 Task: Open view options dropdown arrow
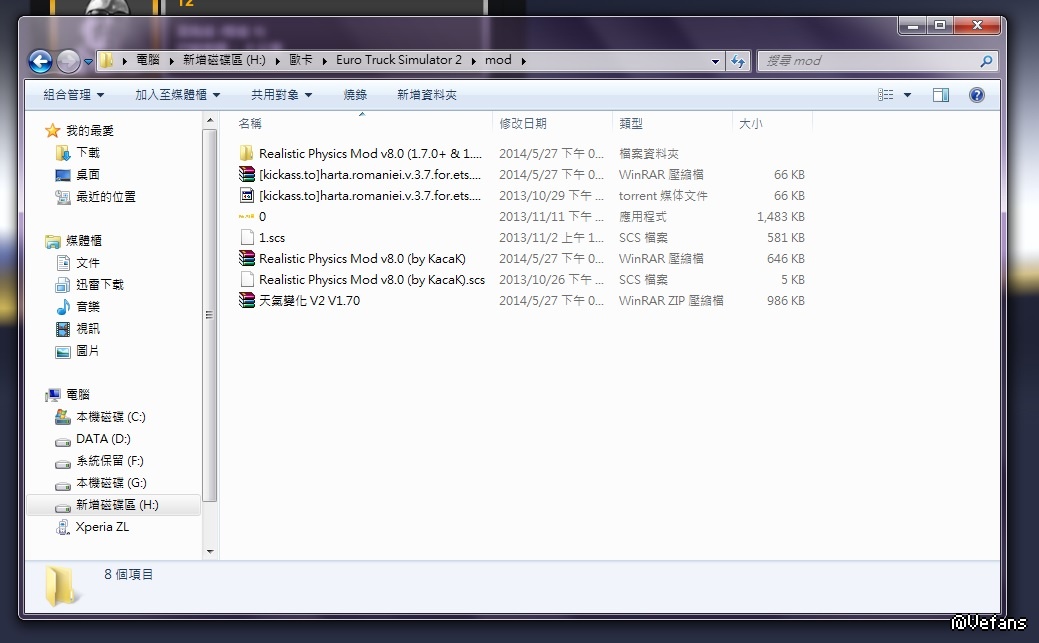point(907,95)
